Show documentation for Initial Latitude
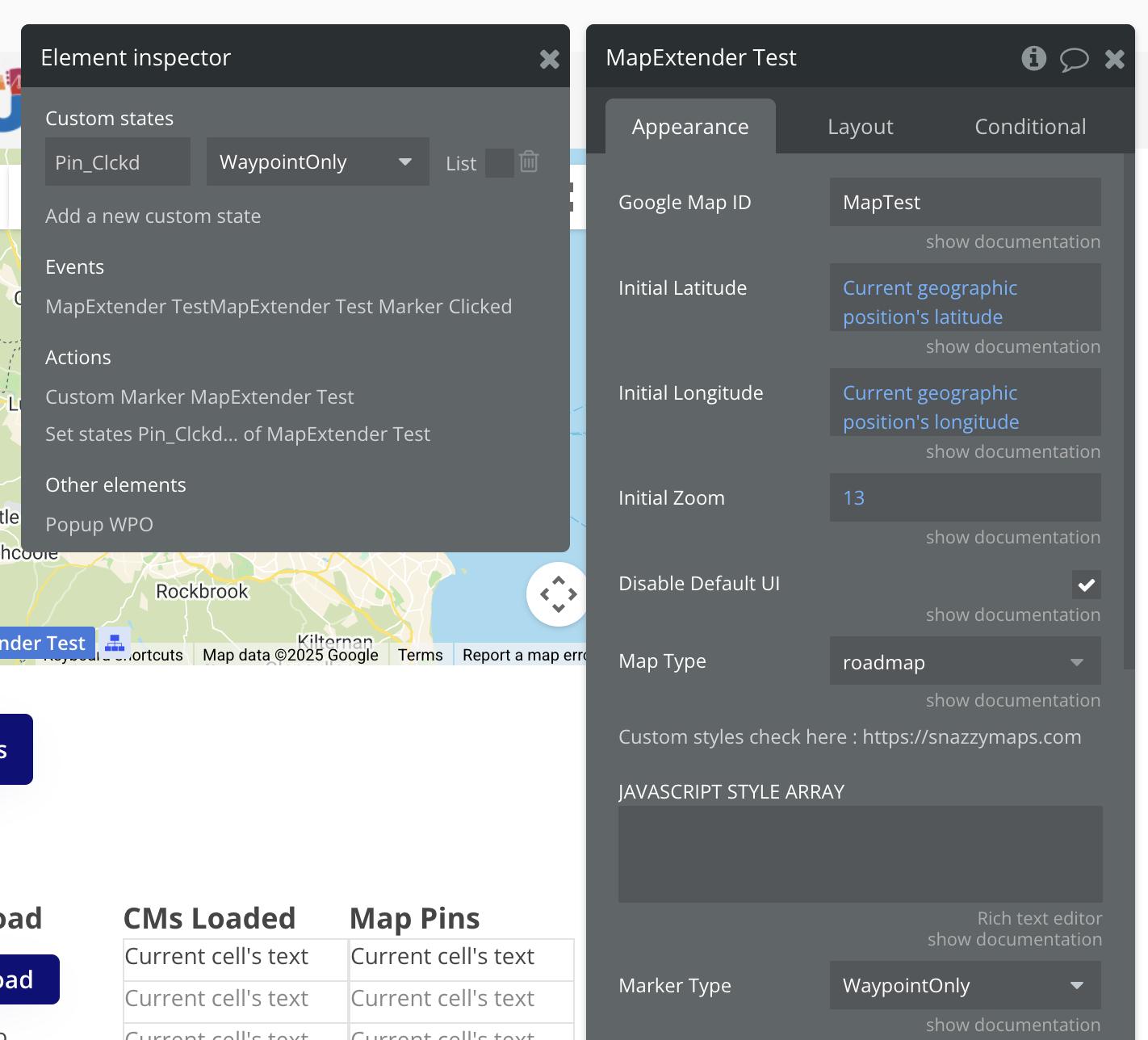This screenshot has width=1148, height=1040. point(1013,347)
